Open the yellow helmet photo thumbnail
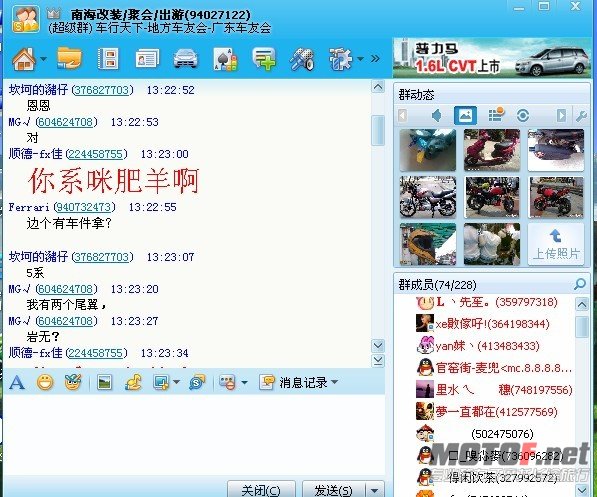597x497 pixels. tap(428, 244)
